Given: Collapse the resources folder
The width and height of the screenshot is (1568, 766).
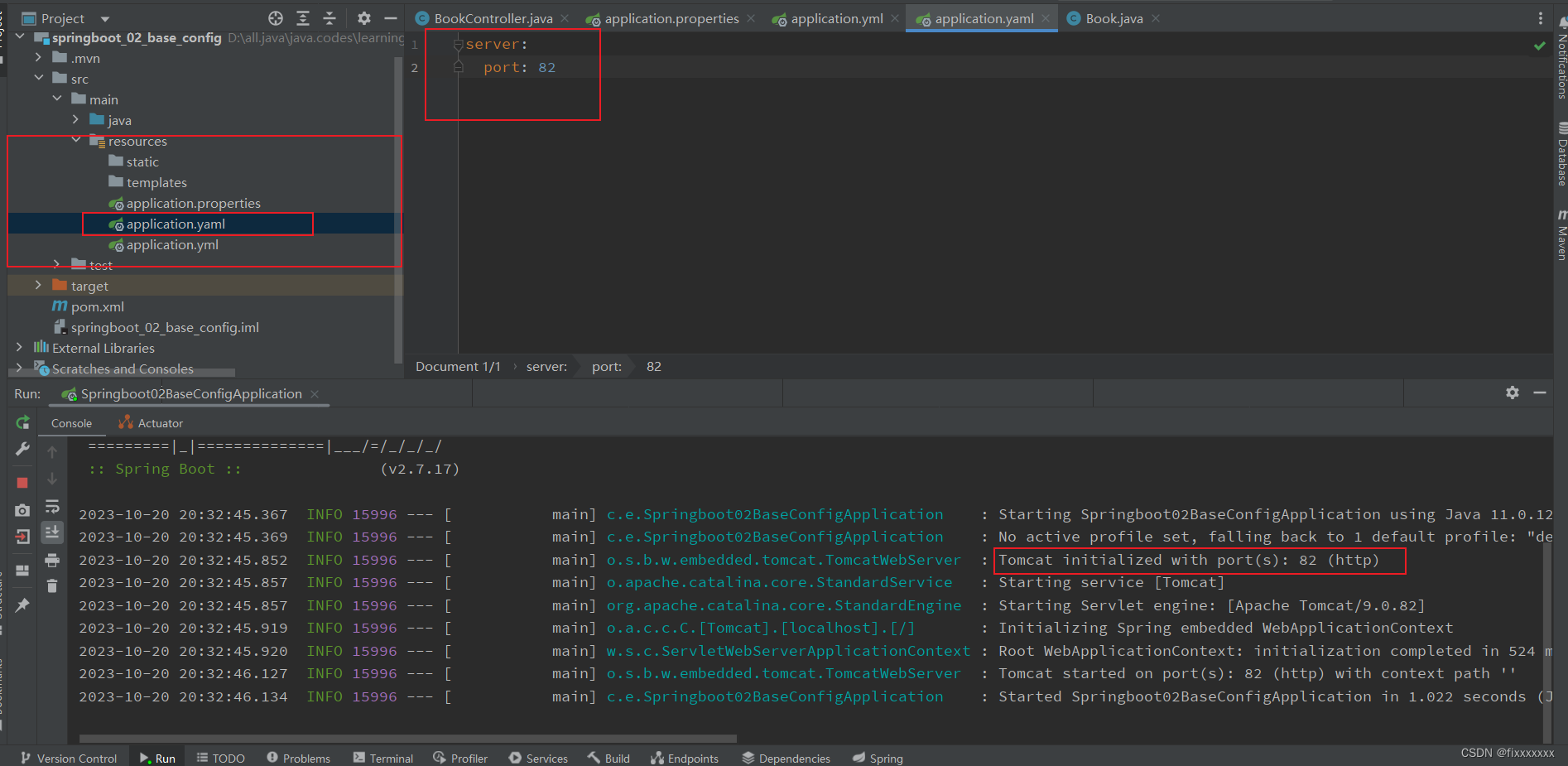Looking at the screenshot, I should pos(75,141).
